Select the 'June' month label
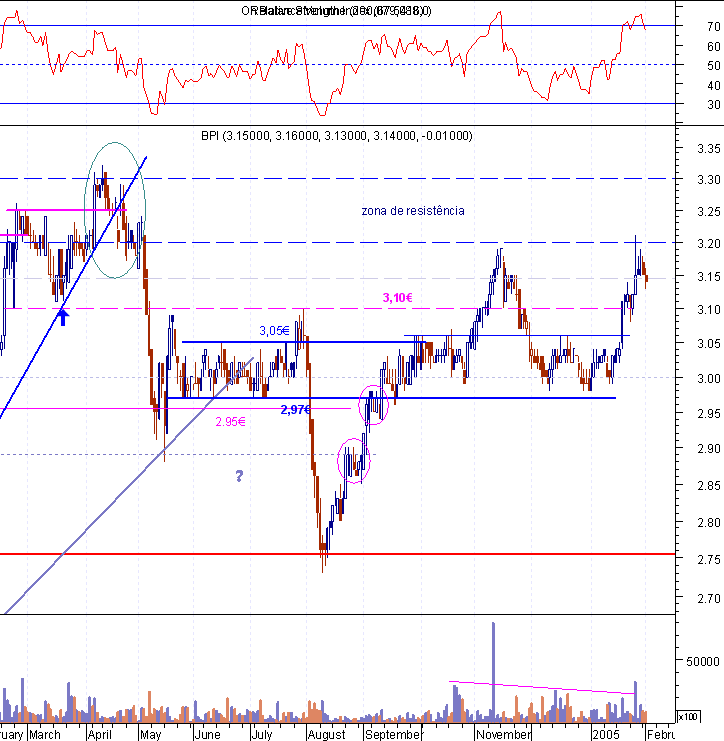Screen dimensions: 724x741 207,734
